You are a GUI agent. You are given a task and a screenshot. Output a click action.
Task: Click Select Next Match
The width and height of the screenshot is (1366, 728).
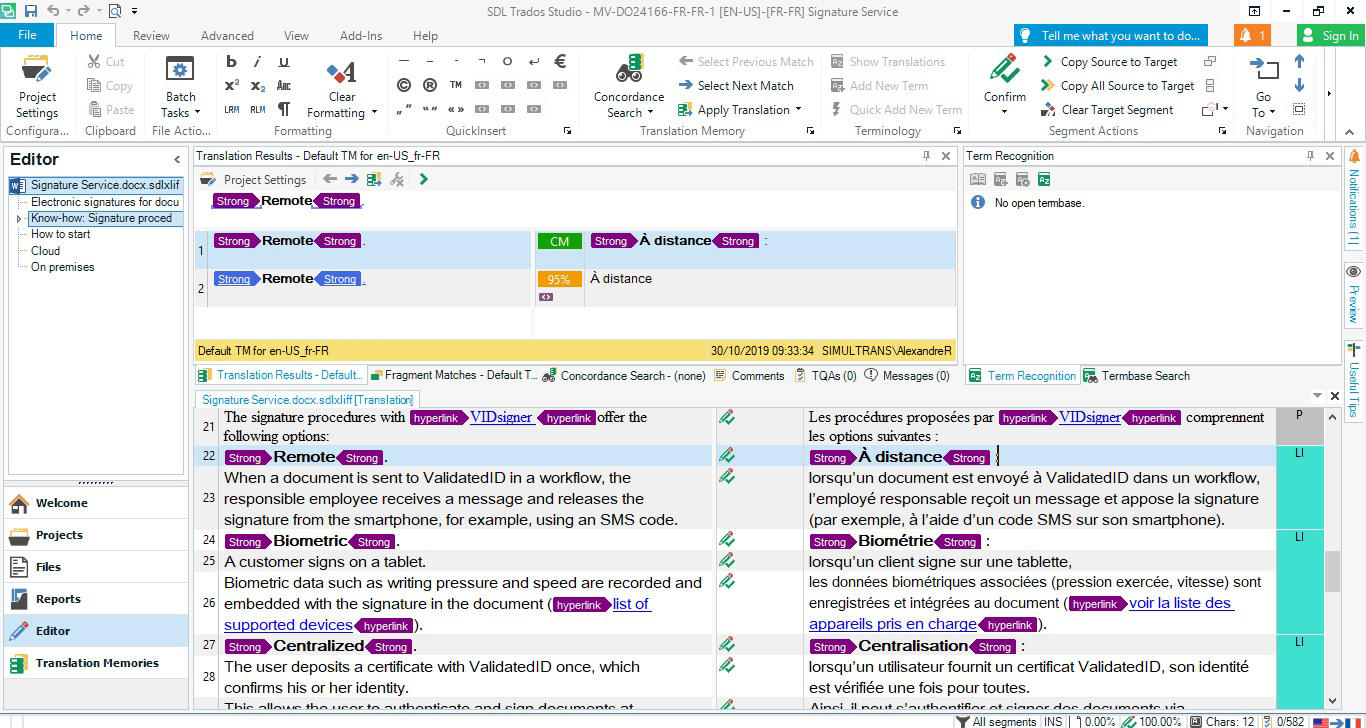[735, 86]
